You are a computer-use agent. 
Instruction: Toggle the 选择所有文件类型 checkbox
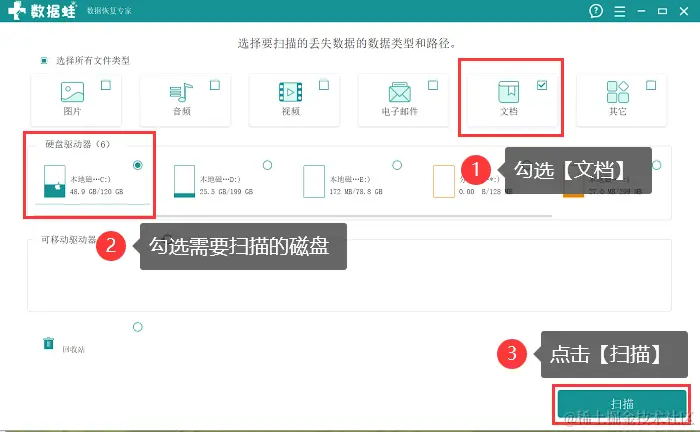coord(44,60)
